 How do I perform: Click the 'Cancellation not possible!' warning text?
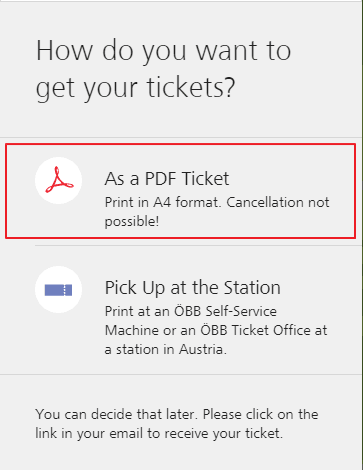coord(217,211)
